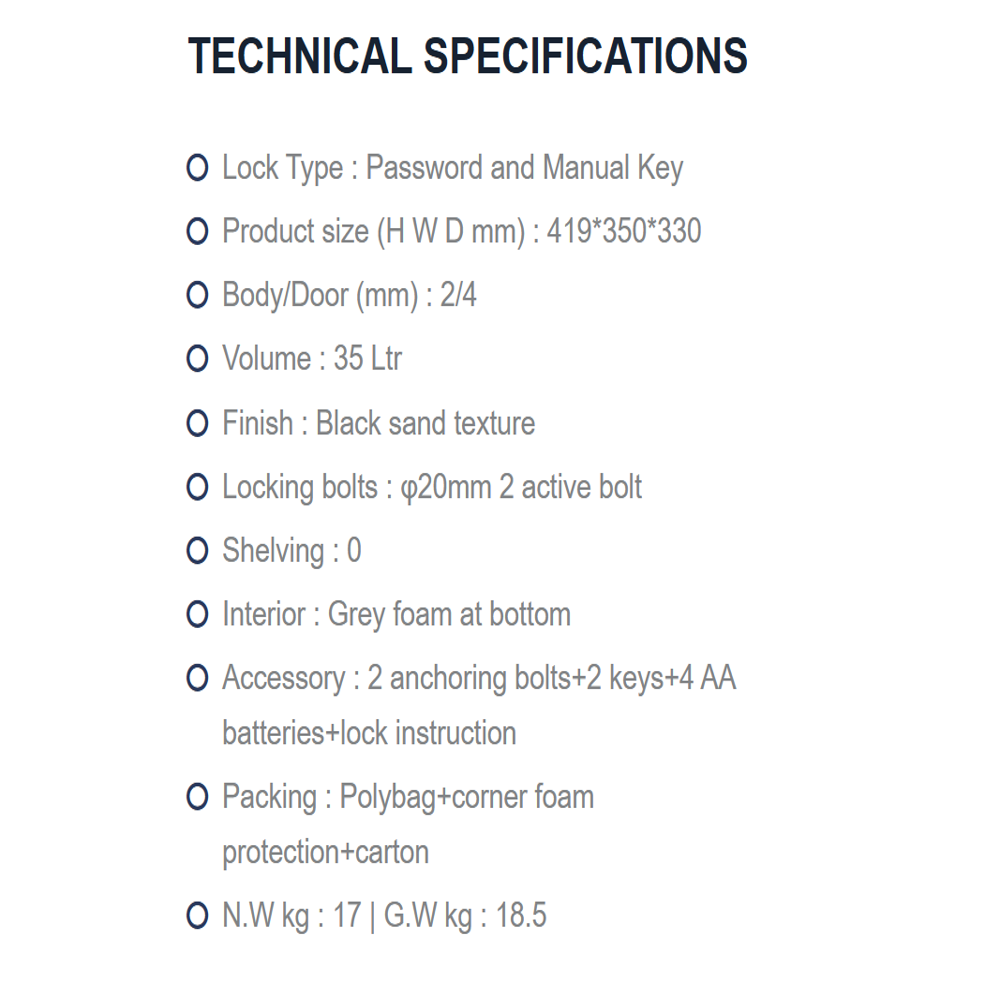
Task: Click the bullet circle beside Interior
Action: click(197, 614)
